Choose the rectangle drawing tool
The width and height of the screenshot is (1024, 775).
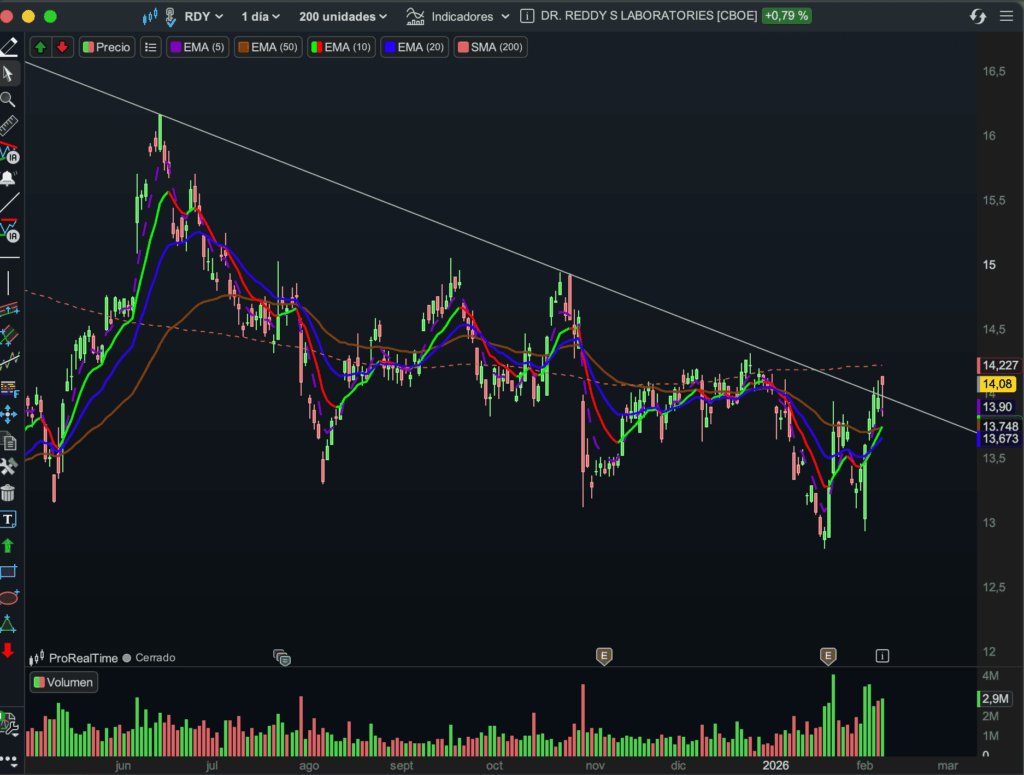(x=8, y=572)
